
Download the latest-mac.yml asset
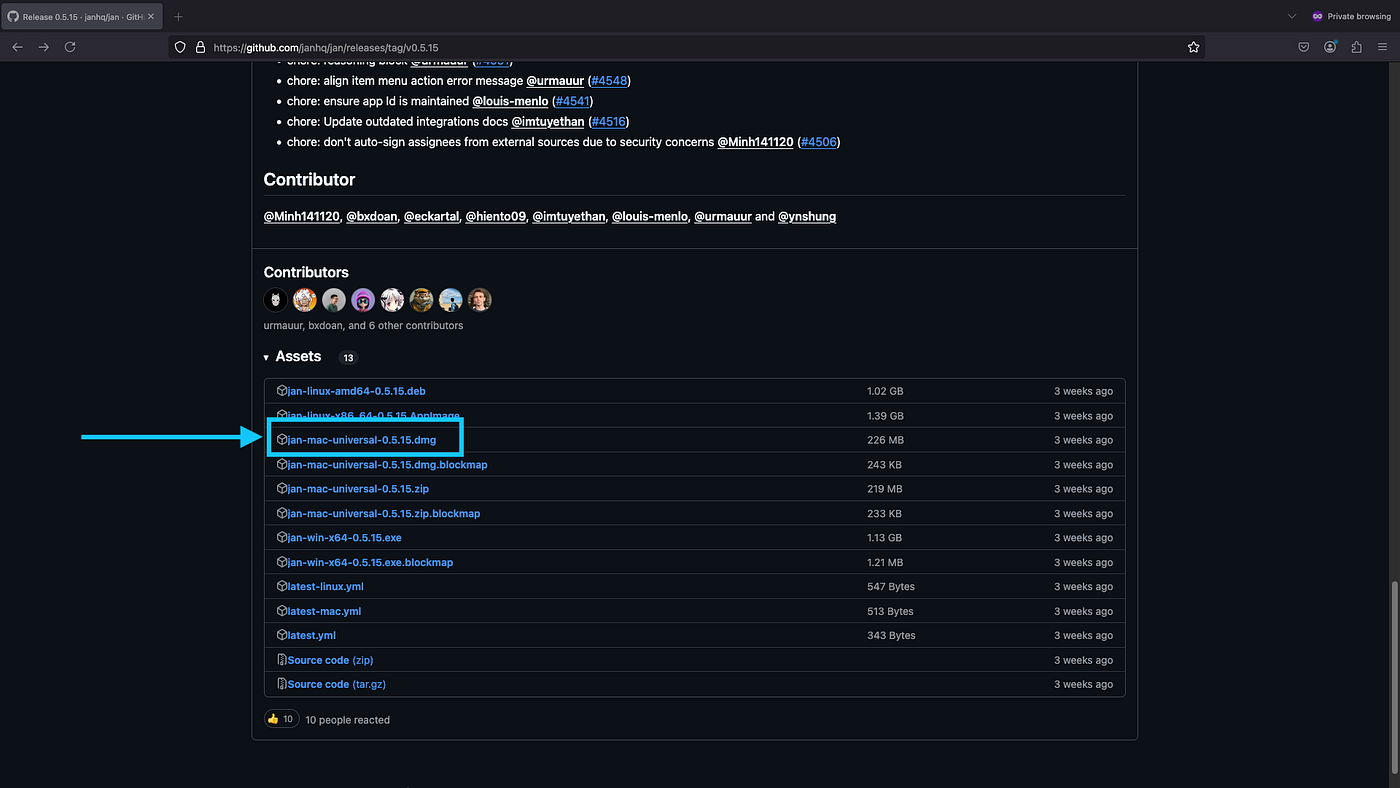[324, 611]
